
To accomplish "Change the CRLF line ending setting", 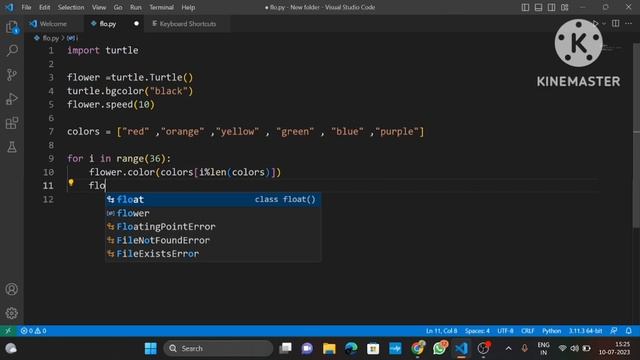I will [x=527, y=331].
